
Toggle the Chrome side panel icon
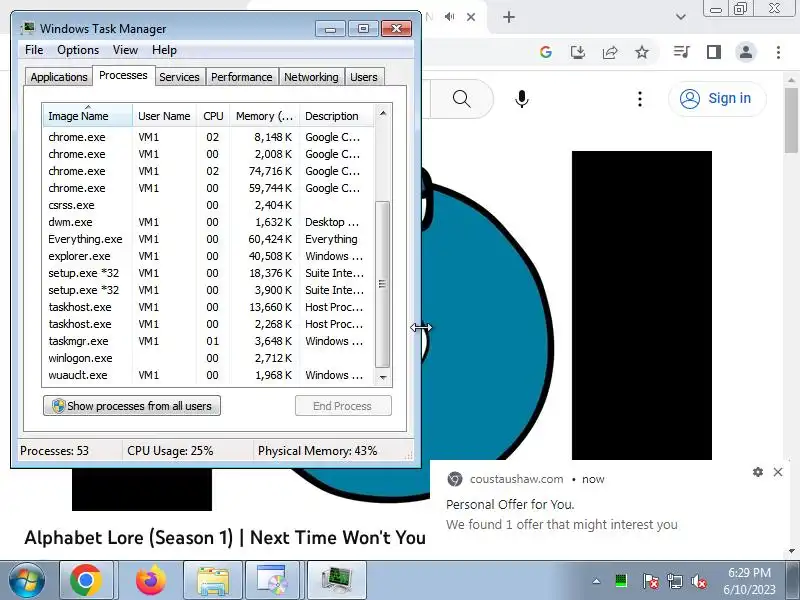[714, 52]
